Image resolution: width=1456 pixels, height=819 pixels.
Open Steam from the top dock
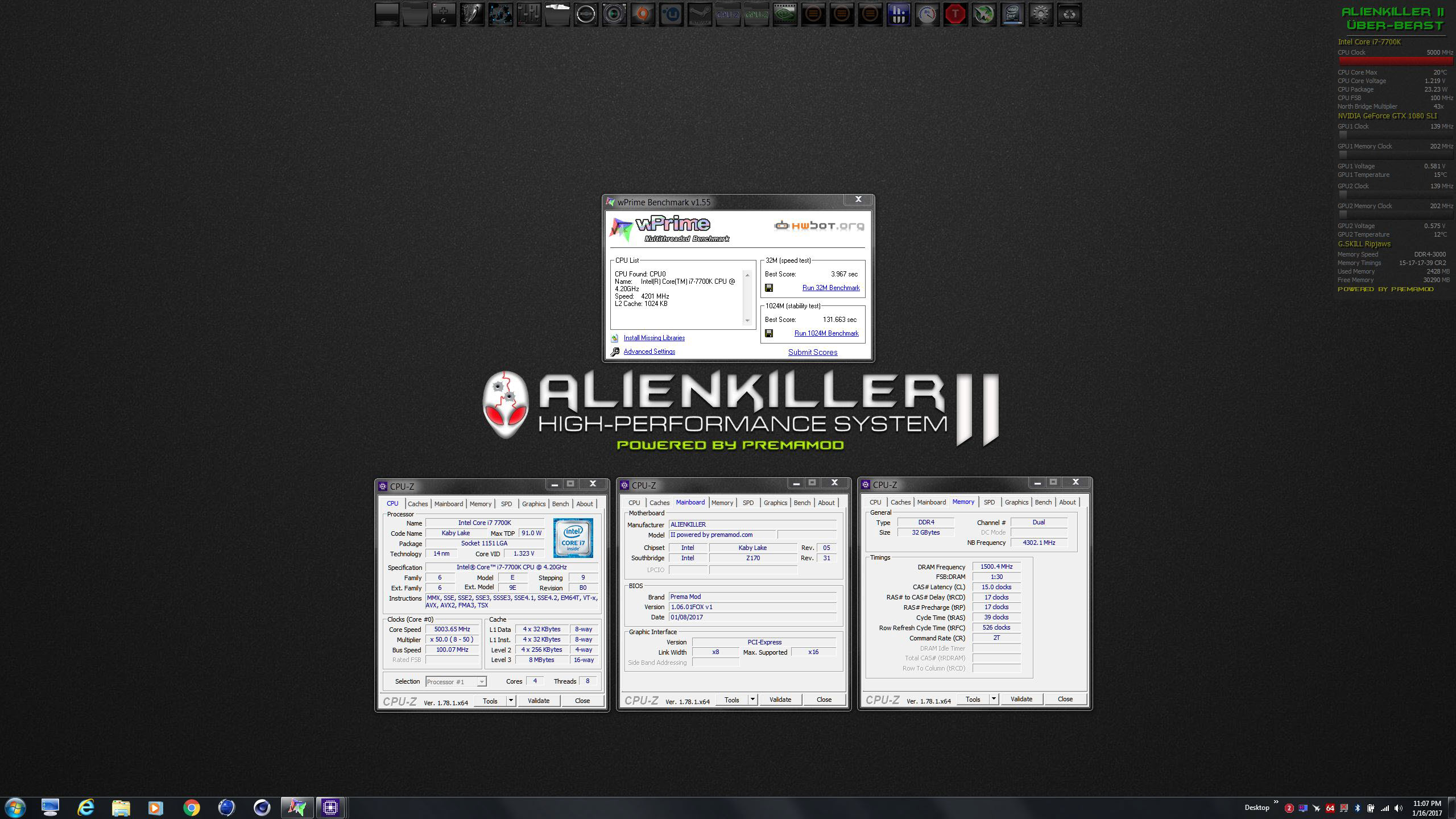[x=700, y=15]
